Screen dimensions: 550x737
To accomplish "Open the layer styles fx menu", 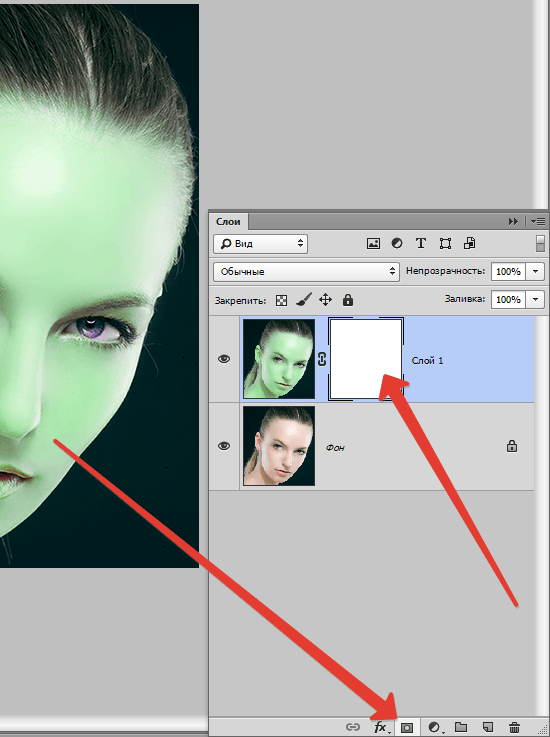I will coord(382,728).
